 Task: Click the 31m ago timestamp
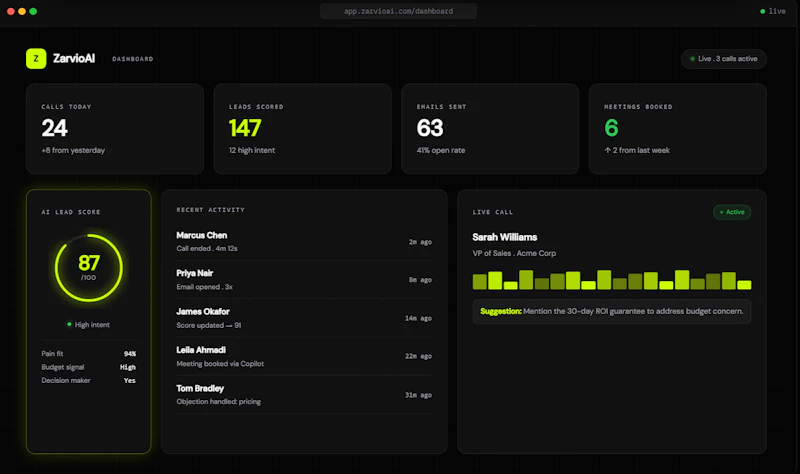[x=418, y=395]
